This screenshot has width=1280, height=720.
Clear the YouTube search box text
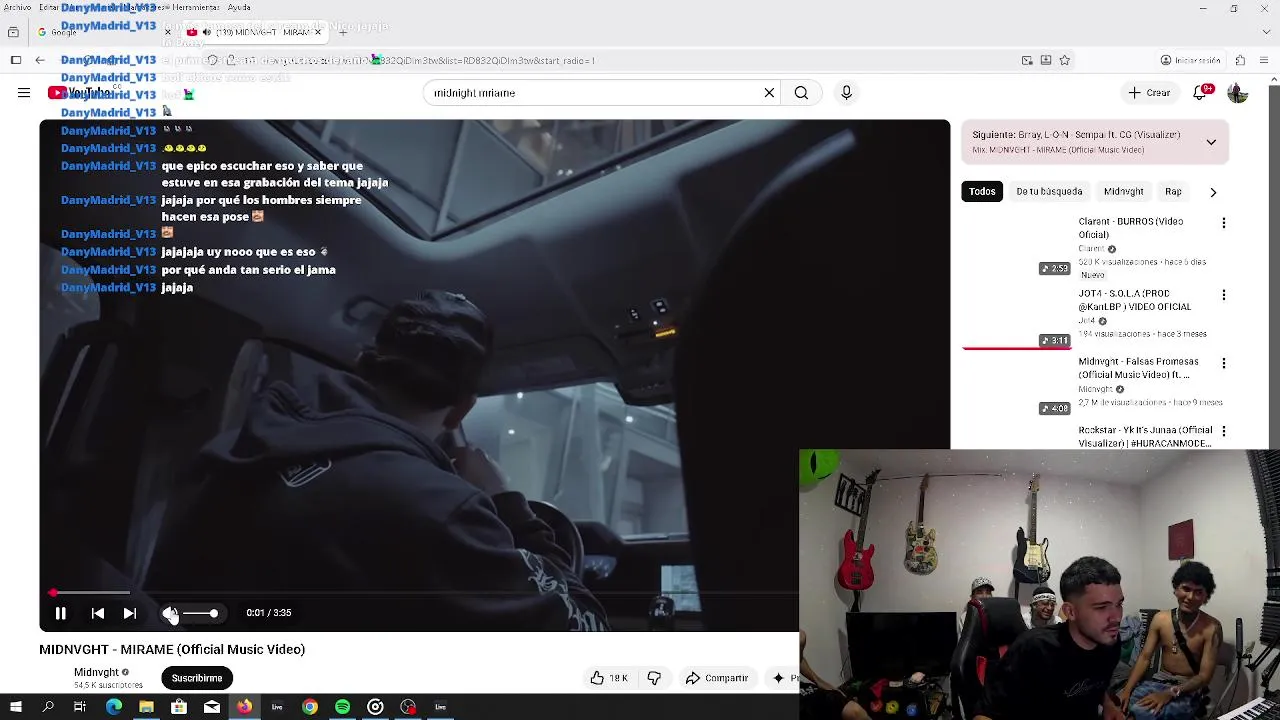click(769, 93)
